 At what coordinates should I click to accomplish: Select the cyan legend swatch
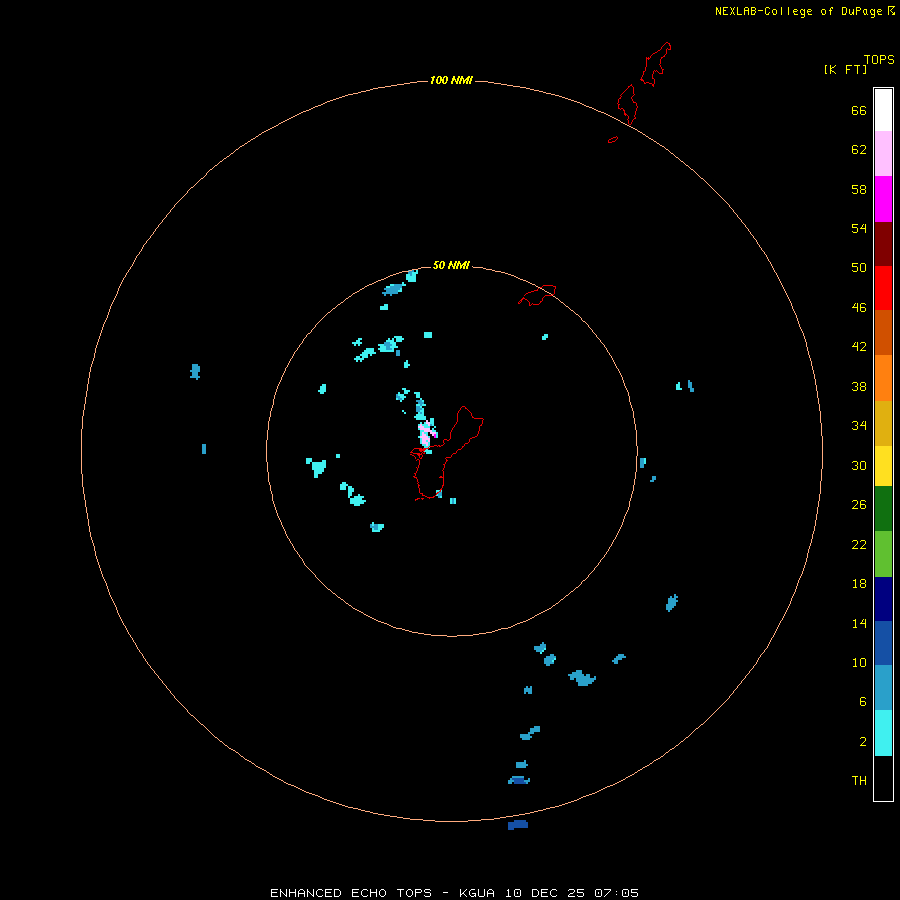click(x=883, y=733)
